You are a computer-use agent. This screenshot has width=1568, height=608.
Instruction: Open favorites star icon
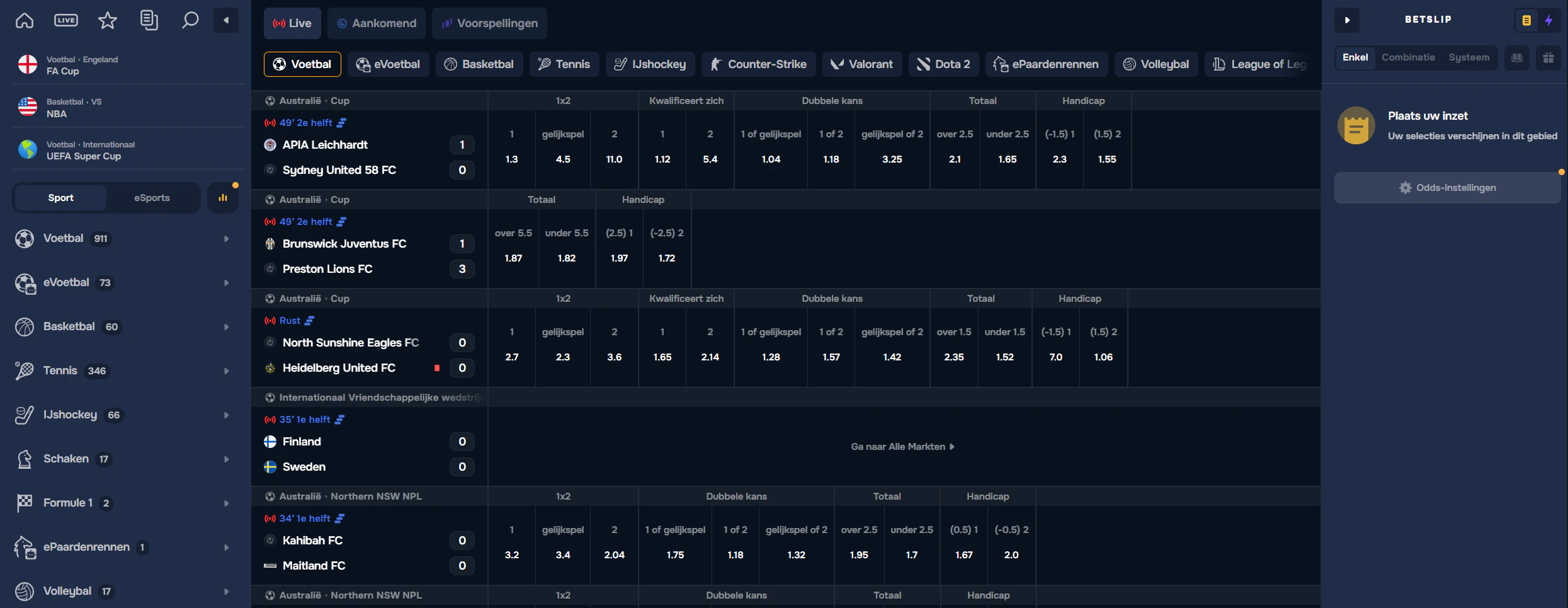pos(108,20)
